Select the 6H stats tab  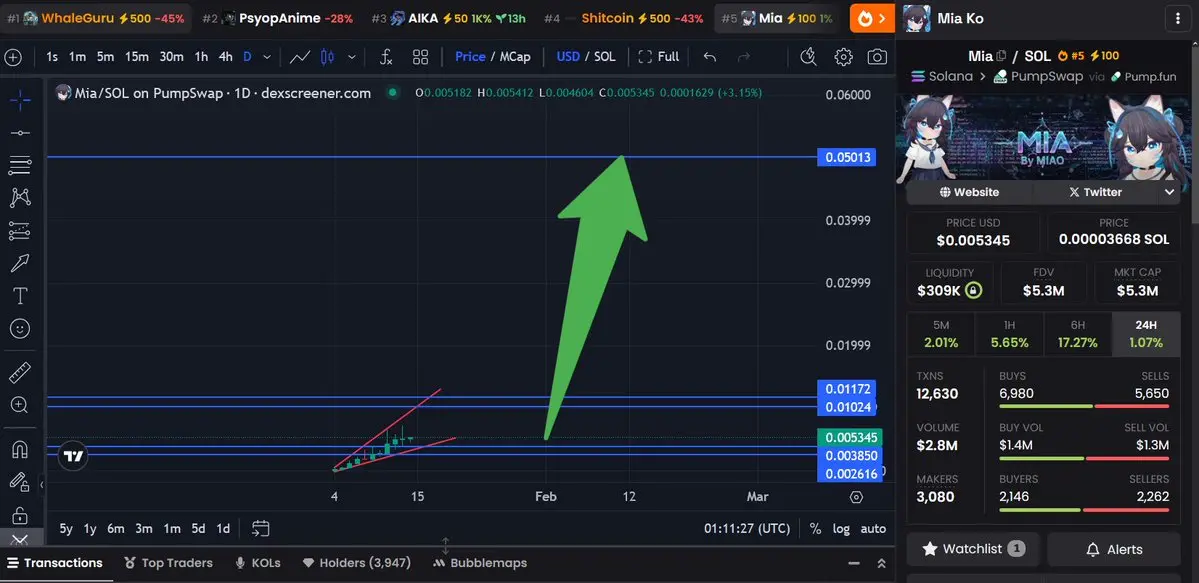1077,334
